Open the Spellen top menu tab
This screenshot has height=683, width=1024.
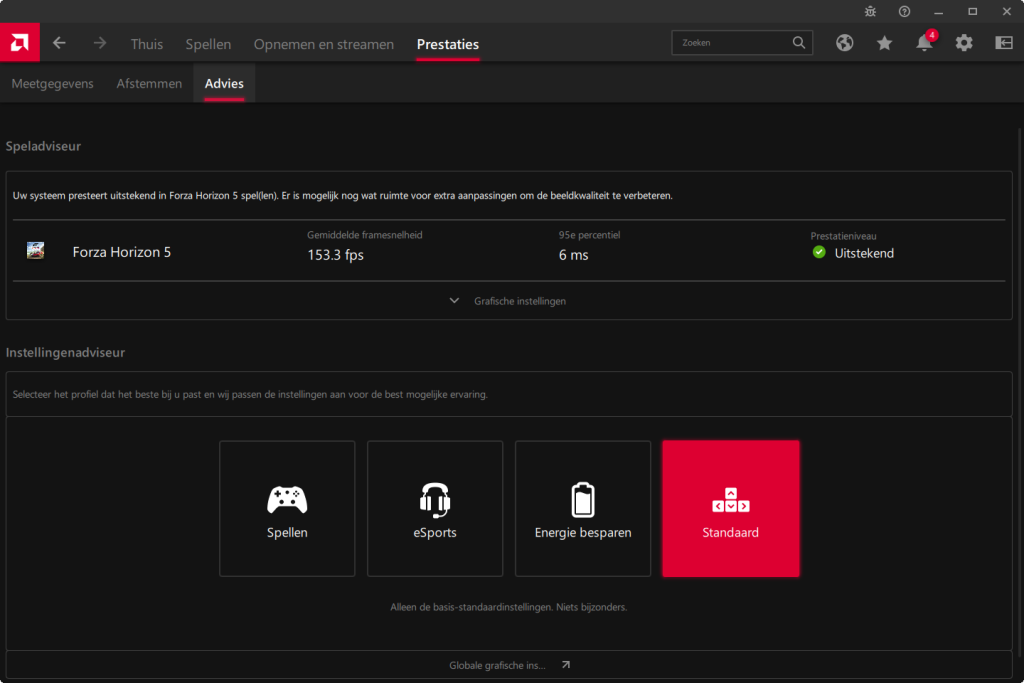tap(208, 44)
